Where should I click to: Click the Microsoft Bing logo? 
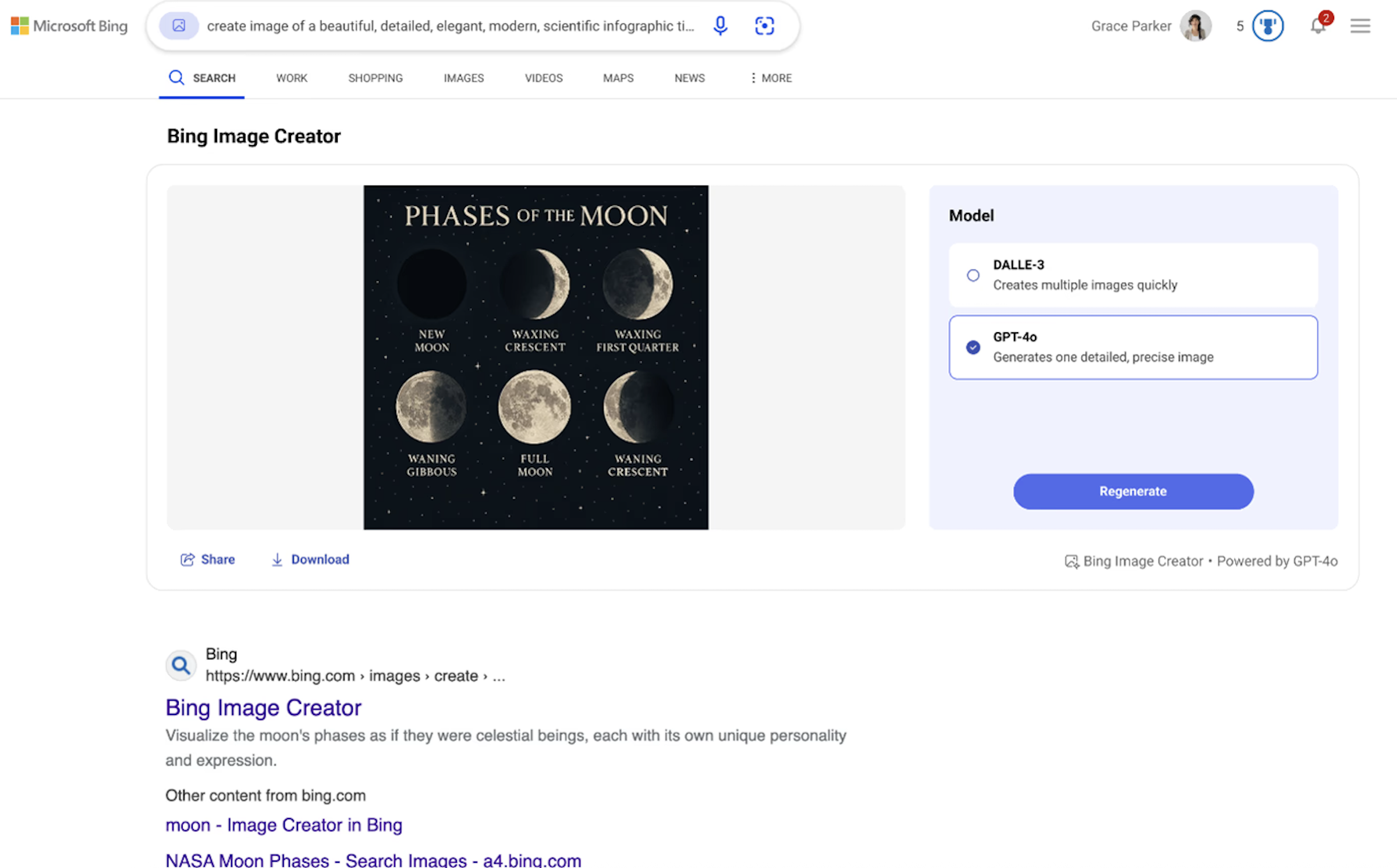(69, 26)
